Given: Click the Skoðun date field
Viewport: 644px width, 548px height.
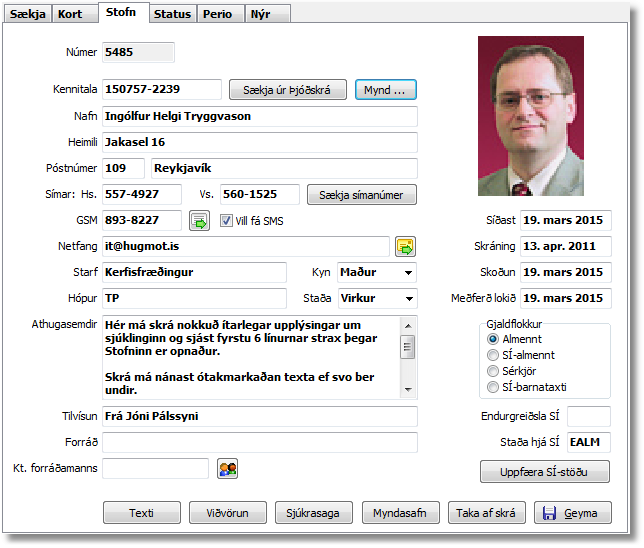Looking at the screenshot, I should (566, 272).
